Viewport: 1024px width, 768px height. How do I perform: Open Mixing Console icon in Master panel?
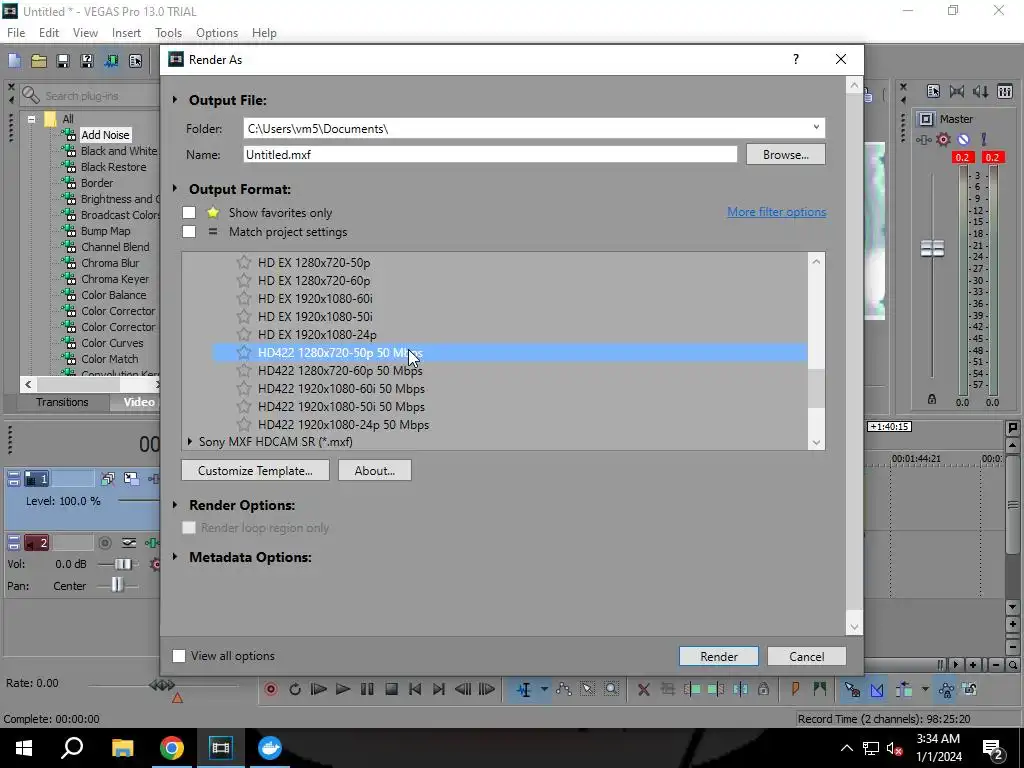click(x=1006, y=91)
